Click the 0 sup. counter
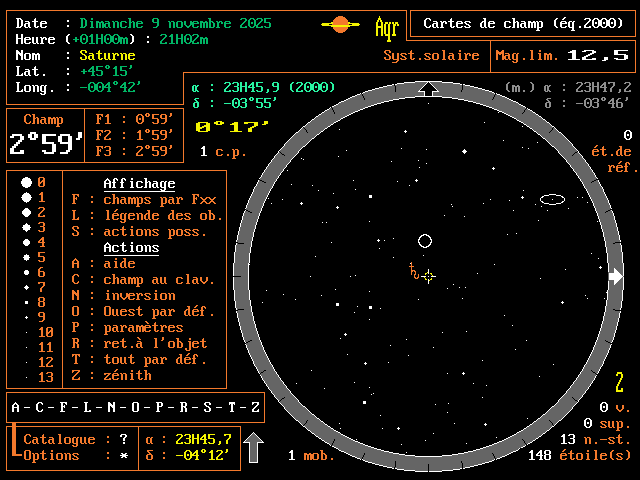640x480 pixels. [x=607, y=423]
